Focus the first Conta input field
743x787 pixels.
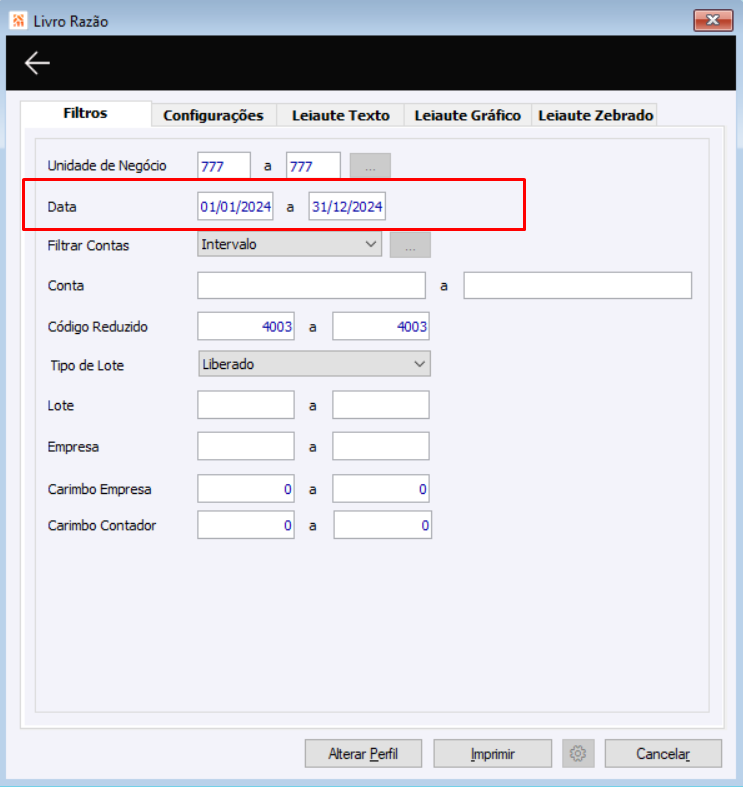coord(311,286)
